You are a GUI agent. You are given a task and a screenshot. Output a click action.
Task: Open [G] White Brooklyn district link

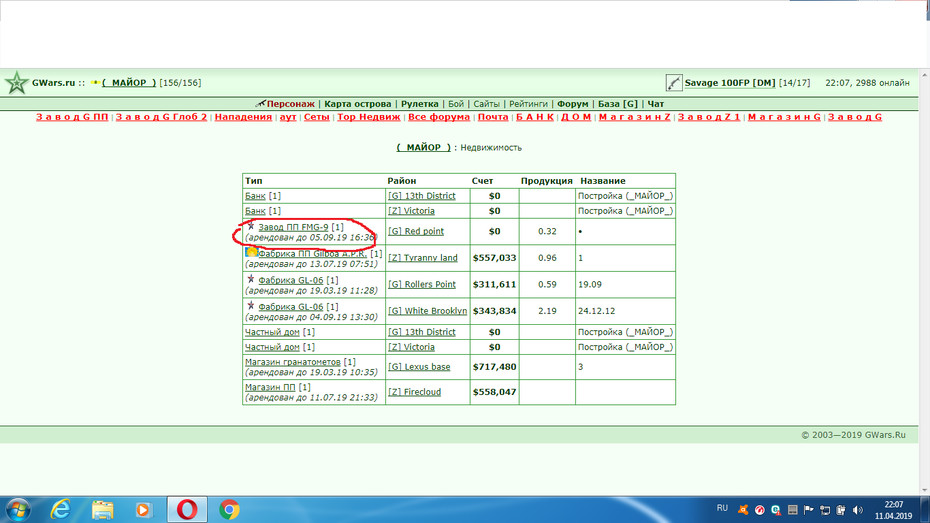point(428,311)
